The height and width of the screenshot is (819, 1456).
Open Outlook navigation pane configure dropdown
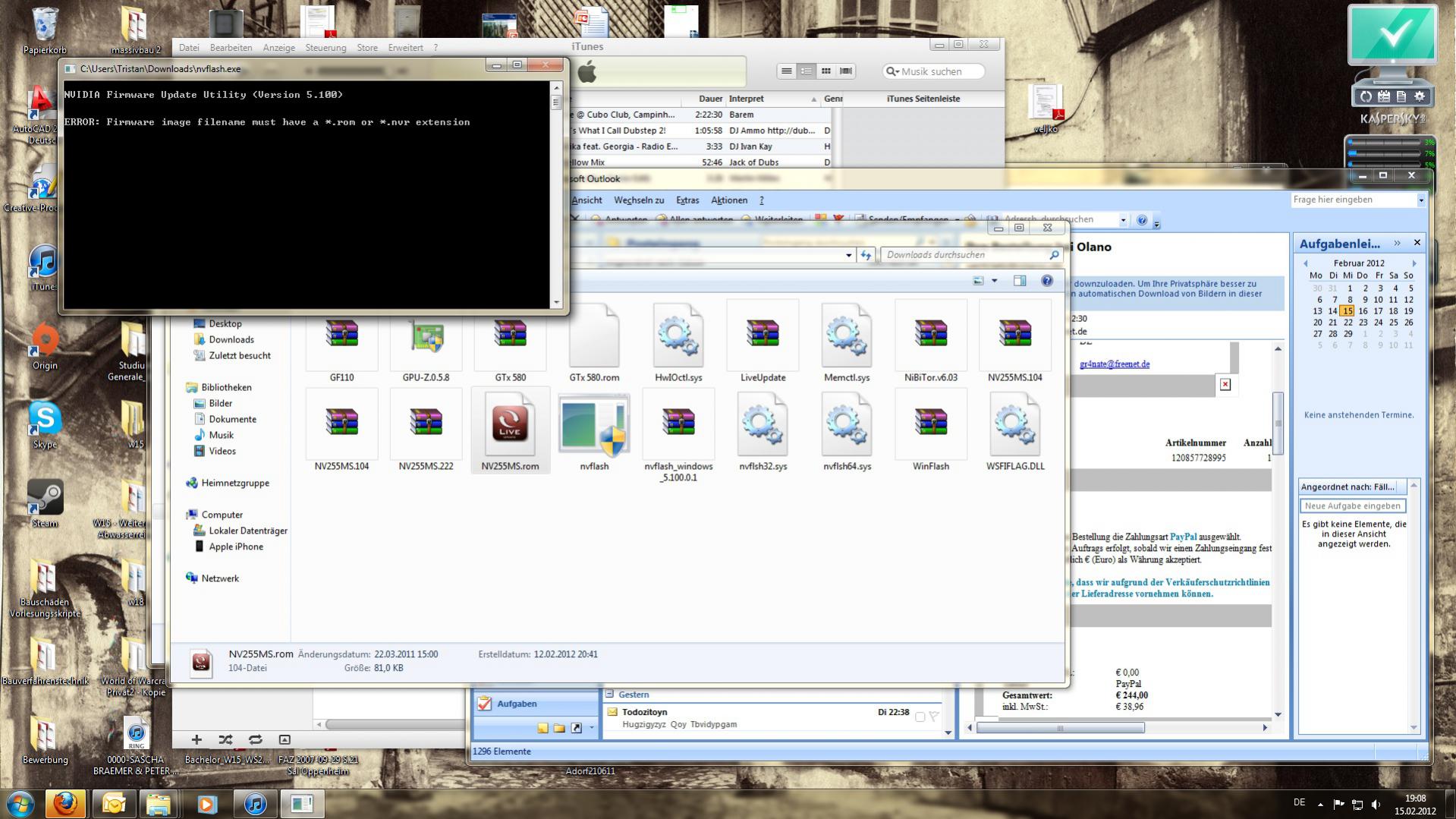pos(592,728)
